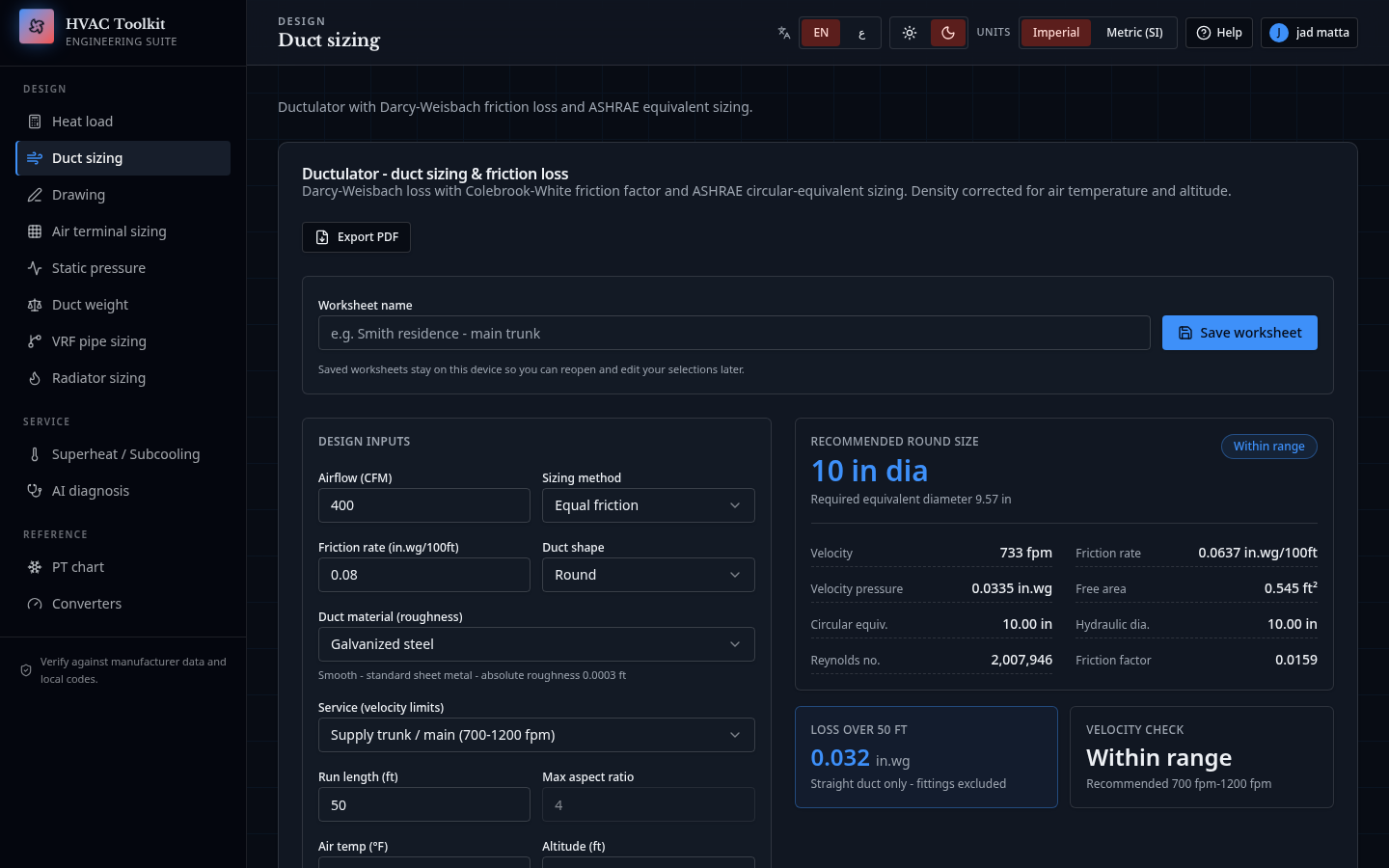
Task: Open the jad matta account menu
Action: (1309, 33)
